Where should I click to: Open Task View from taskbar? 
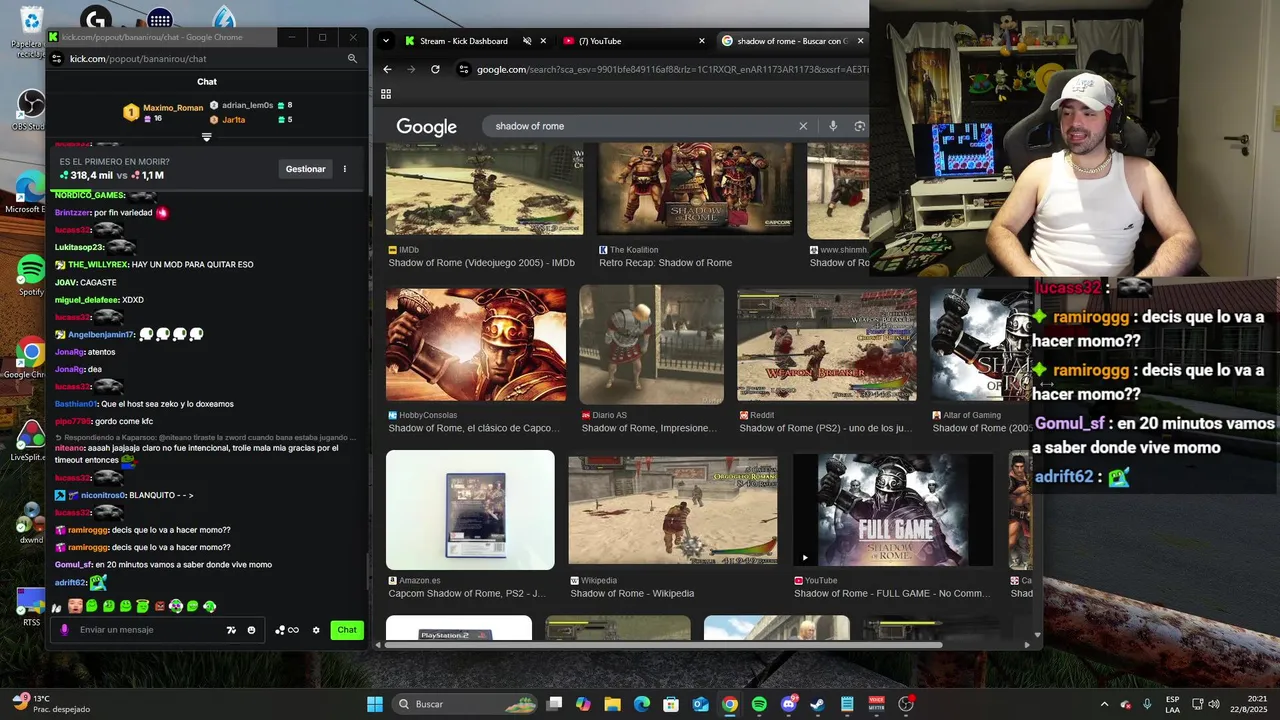555,704
